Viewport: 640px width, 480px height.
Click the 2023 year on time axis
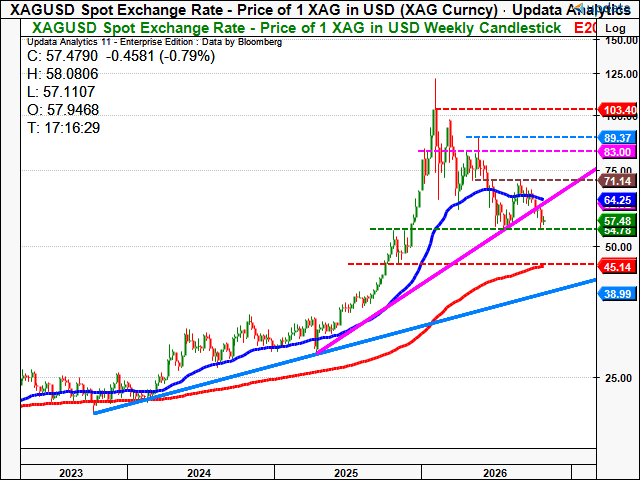click(71, 473)
